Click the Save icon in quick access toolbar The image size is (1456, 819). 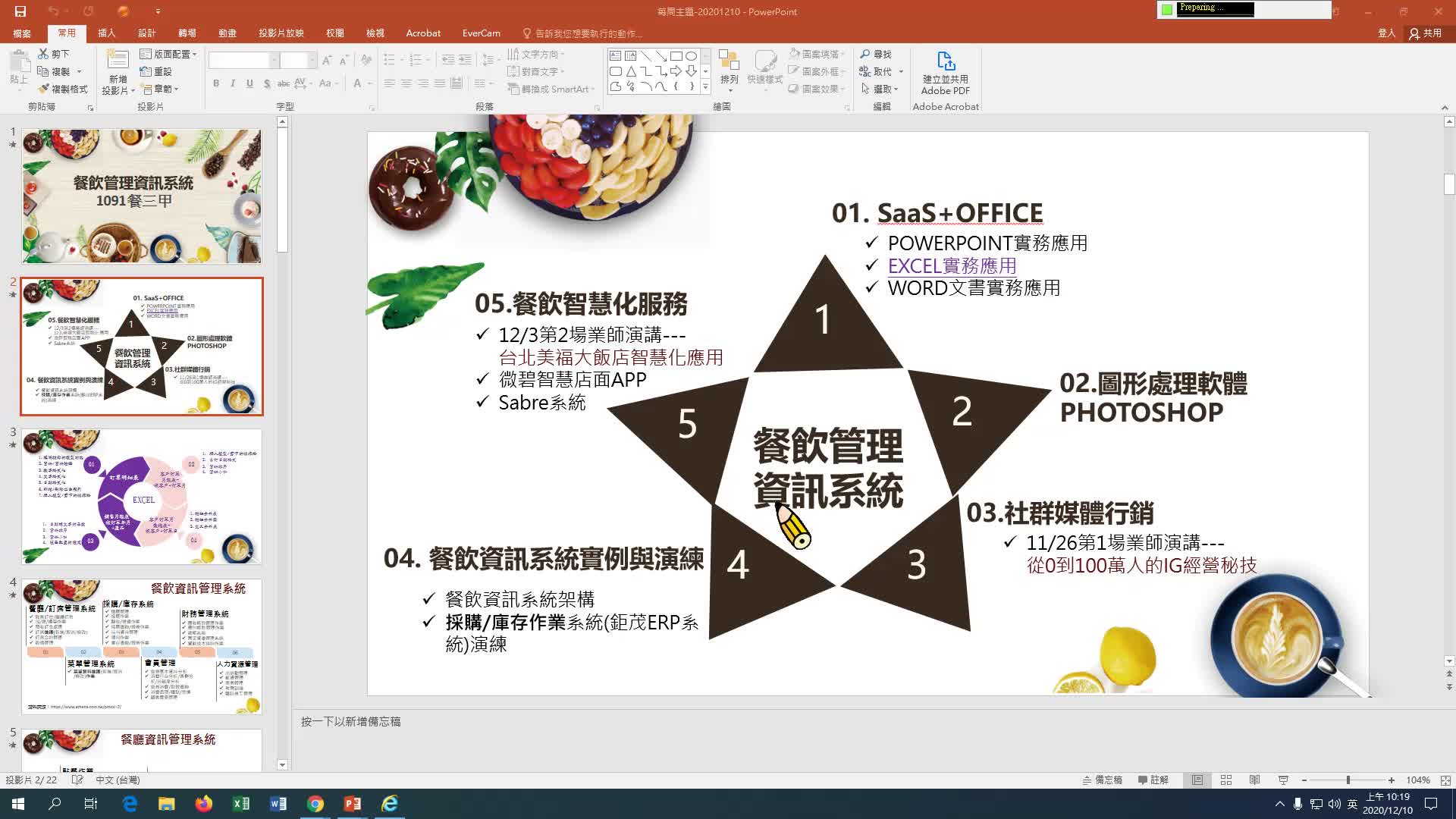click(x=20, y=11)
